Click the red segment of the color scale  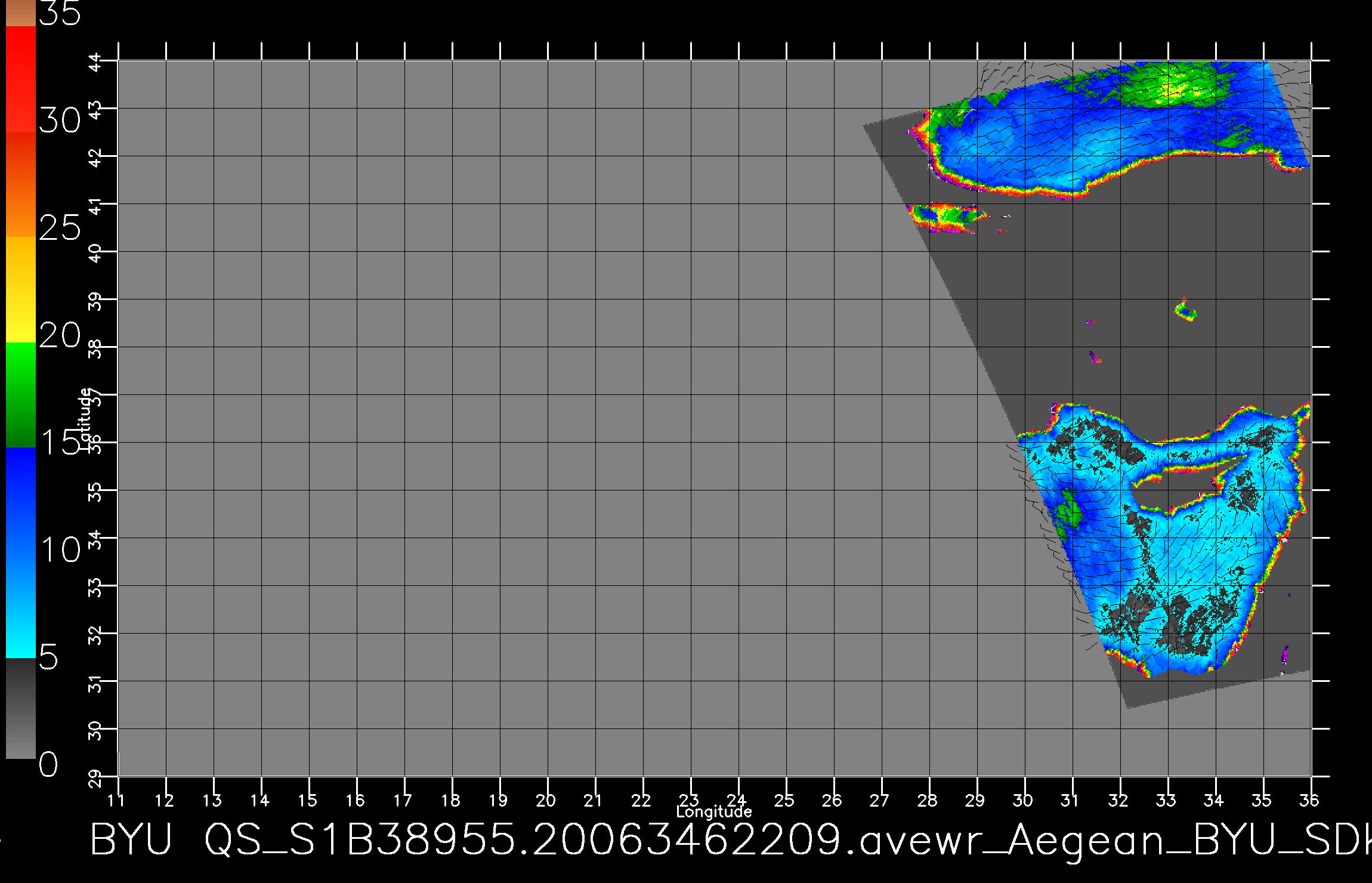(x=21, y=79)
